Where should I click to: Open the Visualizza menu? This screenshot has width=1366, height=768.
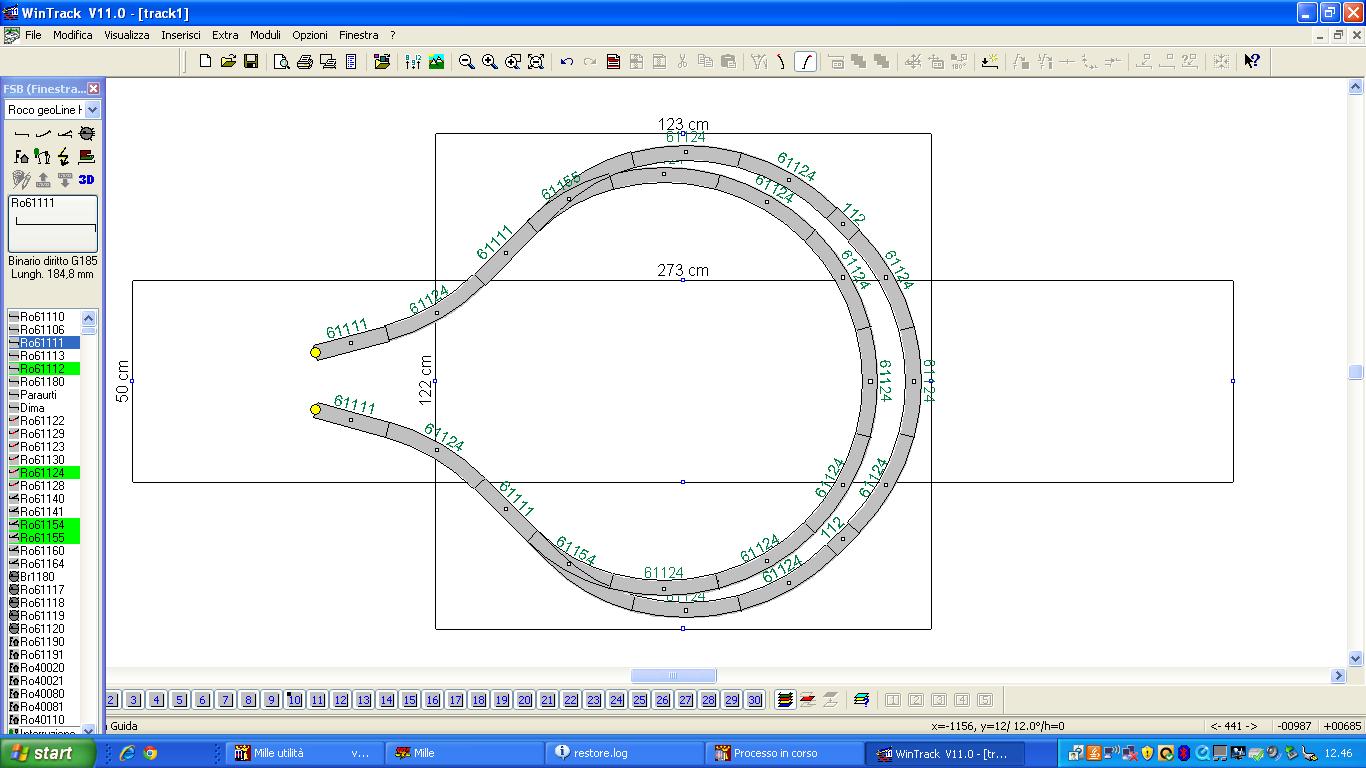pyautogui.click(x=127, y=35)
